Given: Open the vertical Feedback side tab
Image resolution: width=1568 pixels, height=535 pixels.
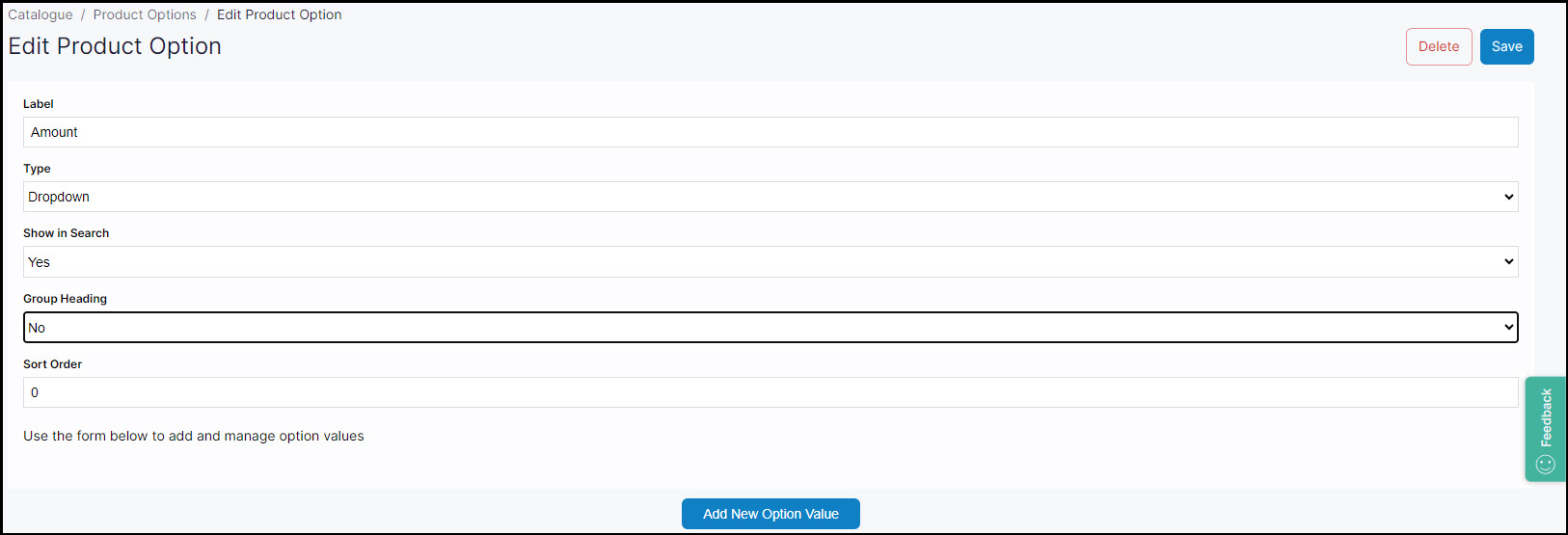Looking at the screenshot, I should (1546, 417).
